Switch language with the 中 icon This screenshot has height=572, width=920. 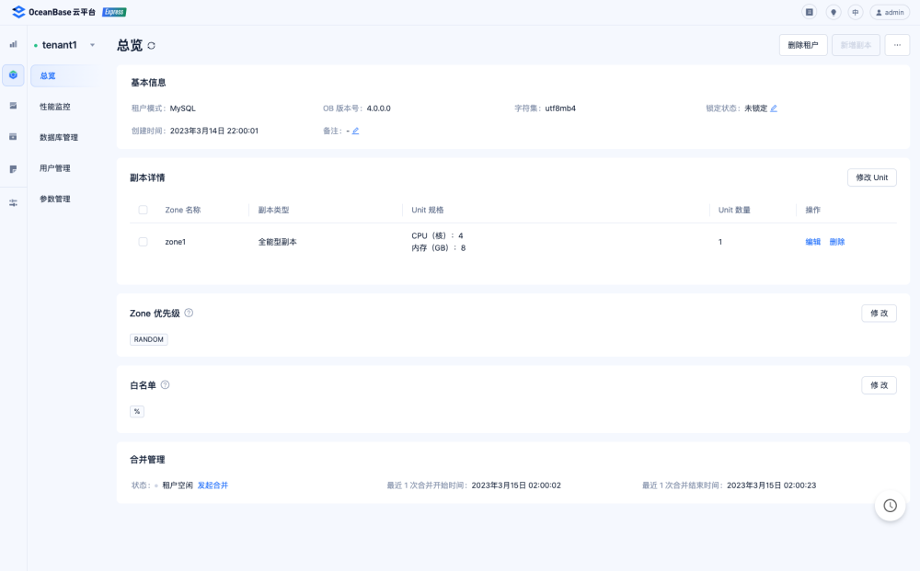click(855, 12)
